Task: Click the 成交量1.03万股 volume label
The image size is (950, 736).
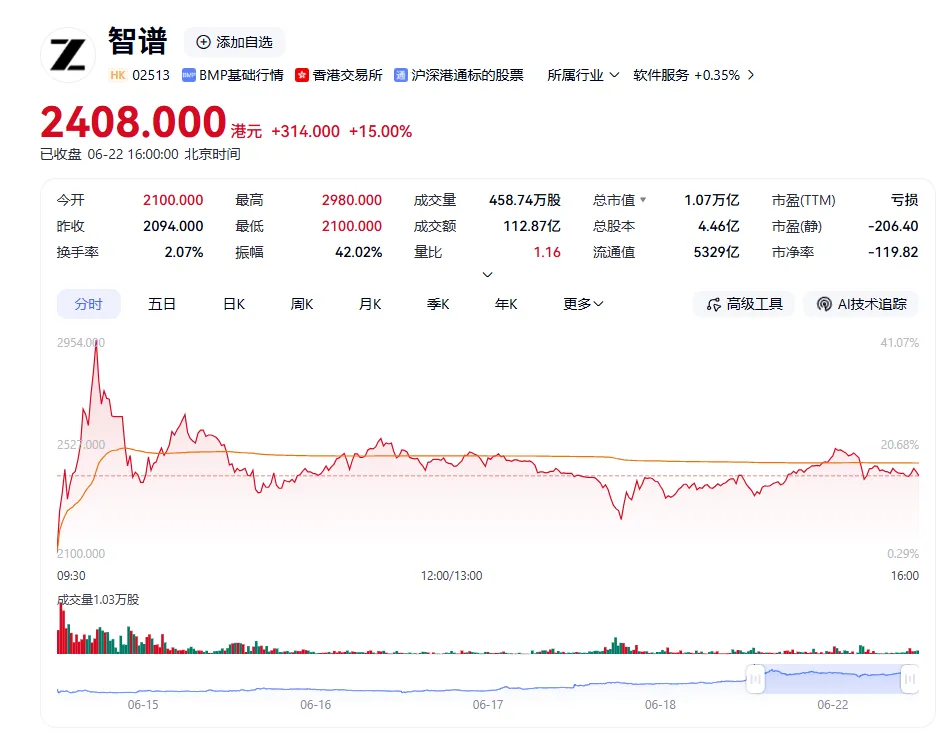Action: coord(98,600)
